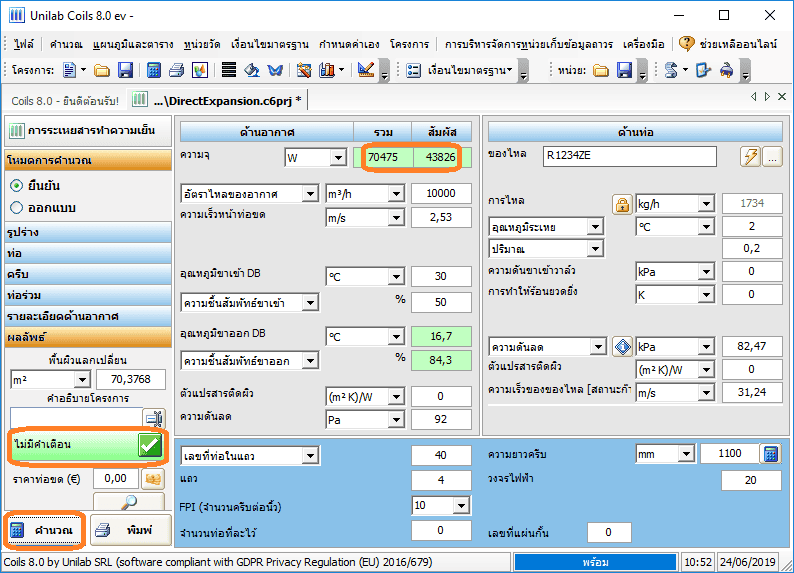Click the green no-warnings checkmark indicator
This screenshot has height=573, width=794.
click(150, 445)
